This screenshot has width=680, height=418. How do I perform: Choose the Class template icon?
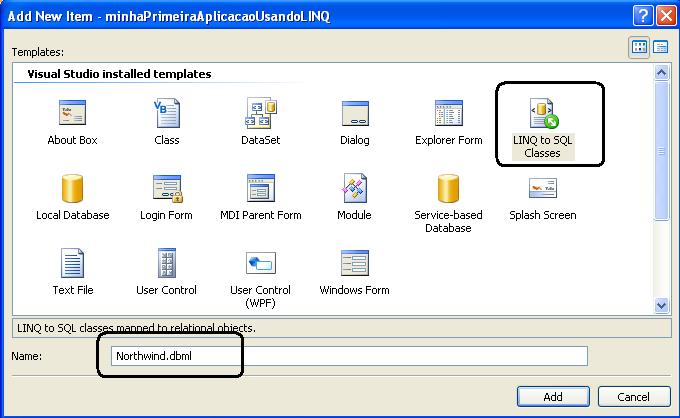[167, 113]
